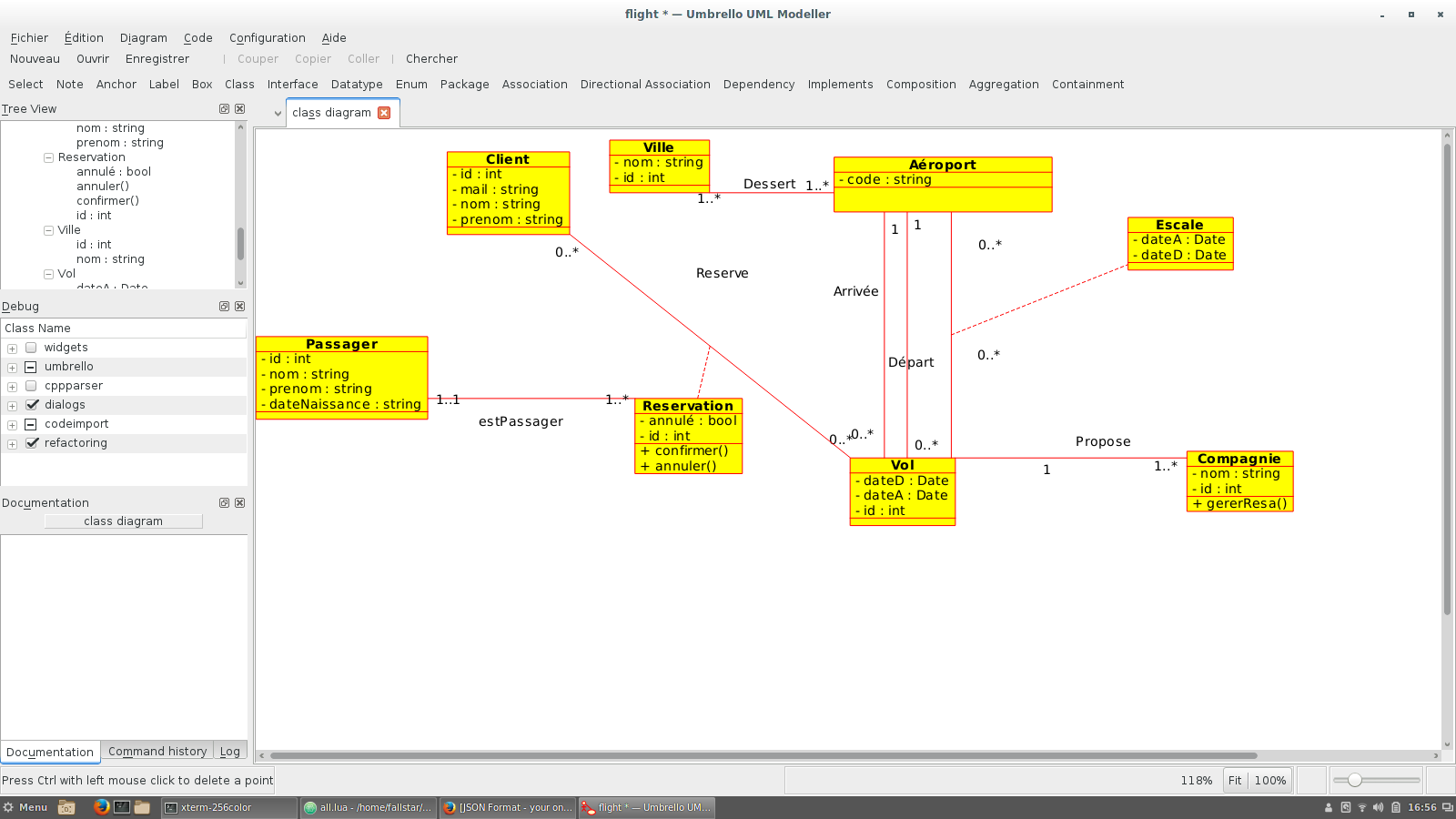Open the Diagram menu
The width and height of the screenshot is (1456, 819).
tap(144, 38)
